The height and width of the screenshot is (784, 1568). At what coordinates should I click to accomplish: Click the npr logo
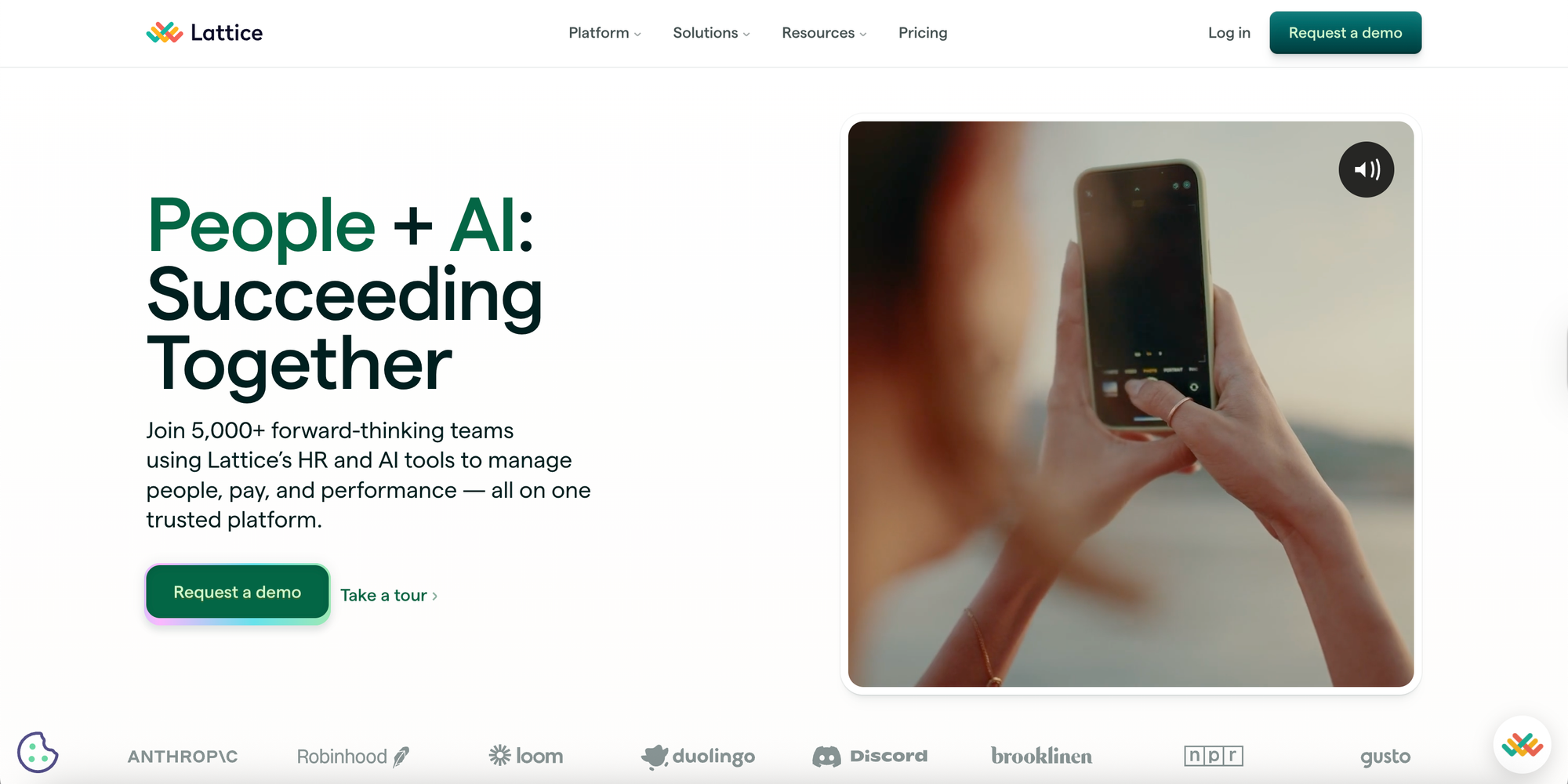(1214, 756)
